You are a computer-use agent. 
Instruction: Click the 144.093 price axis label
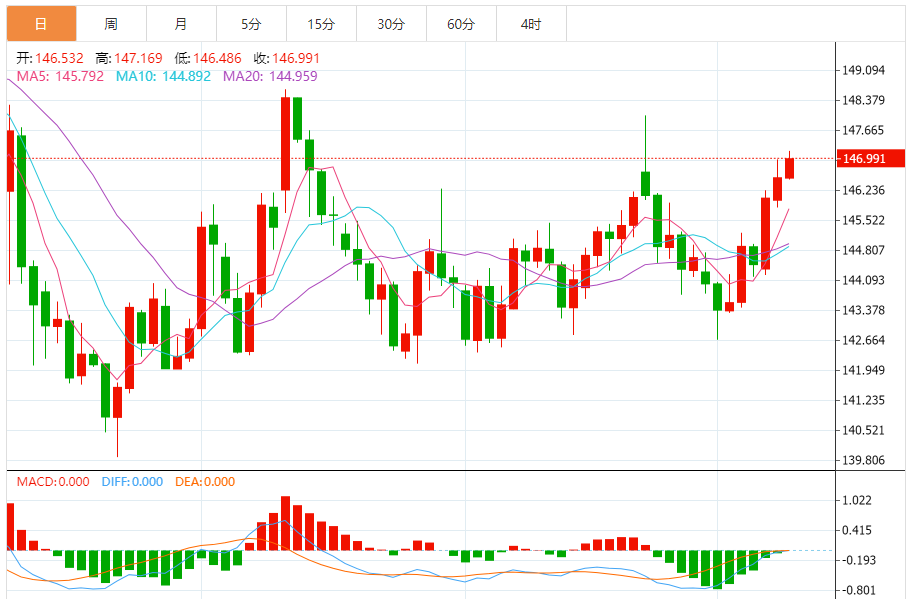pyautogui.click(x=863, y=280)
